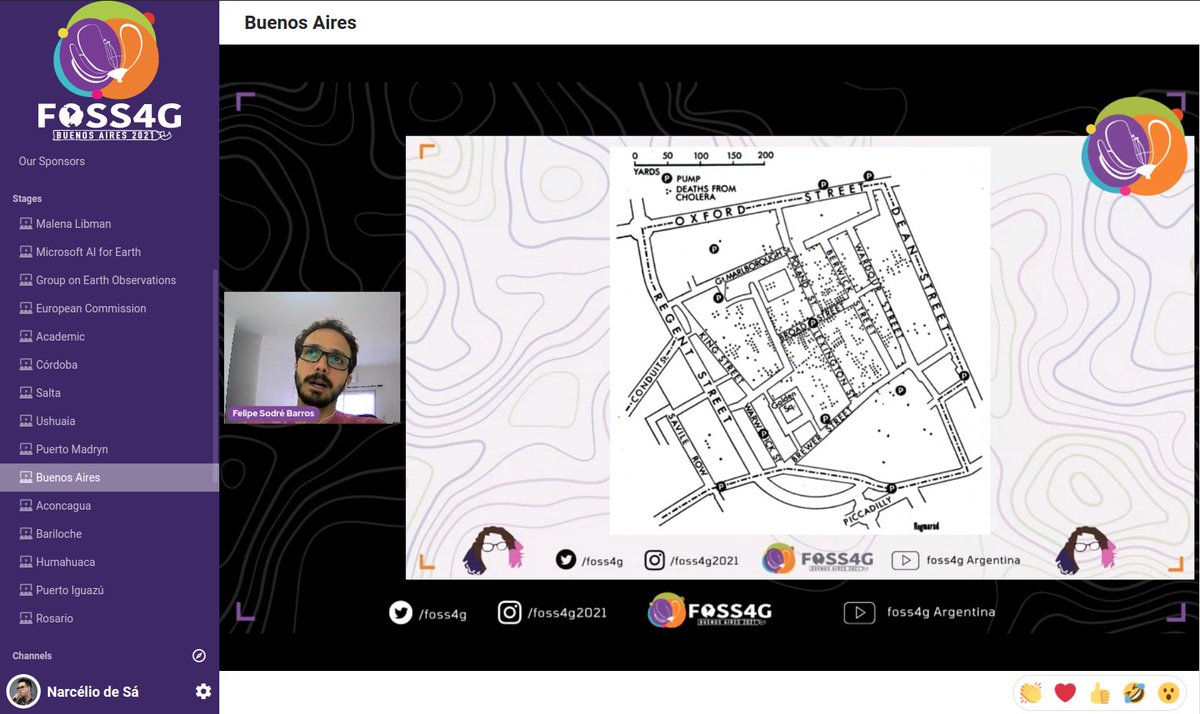
Task: Click the Instagram icon in bottom banner
Action: (510, 612)
